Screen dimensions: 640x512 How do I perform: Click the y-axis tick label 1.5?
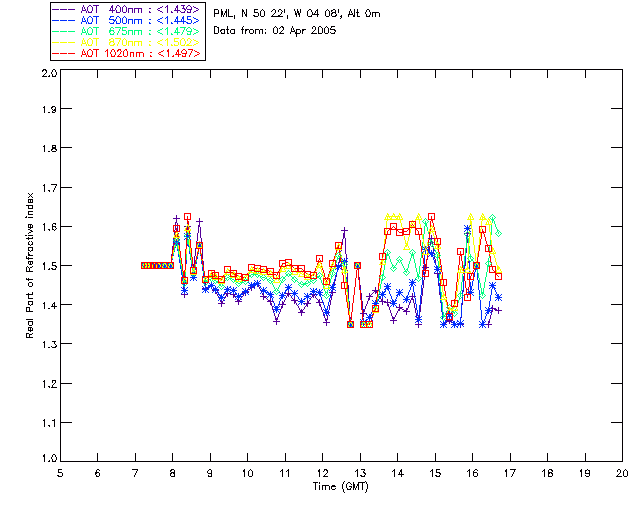49,266
